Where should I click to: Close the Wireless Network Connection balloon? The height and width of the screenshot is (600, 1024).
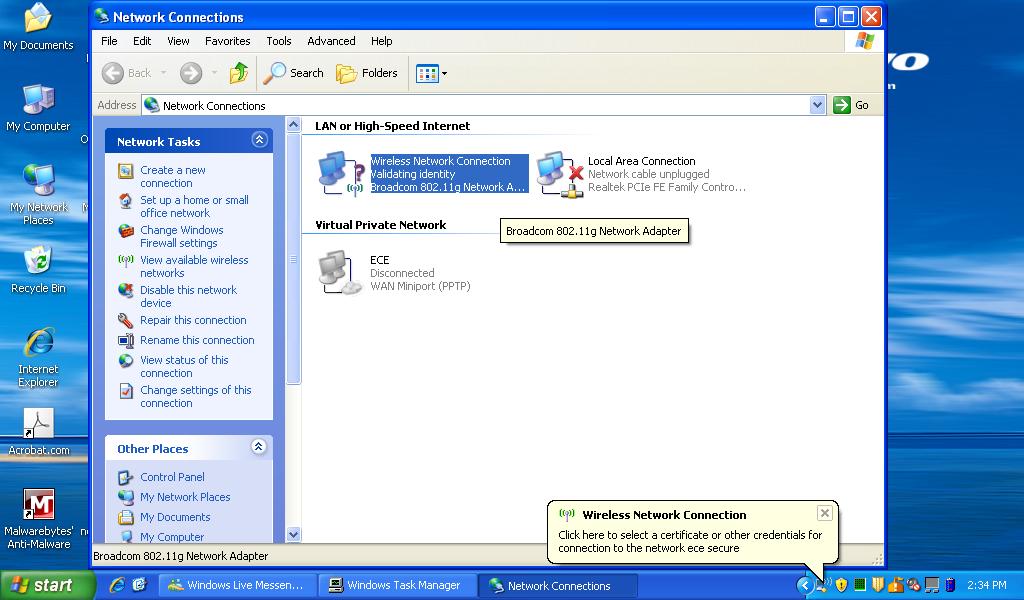[824, 513]
